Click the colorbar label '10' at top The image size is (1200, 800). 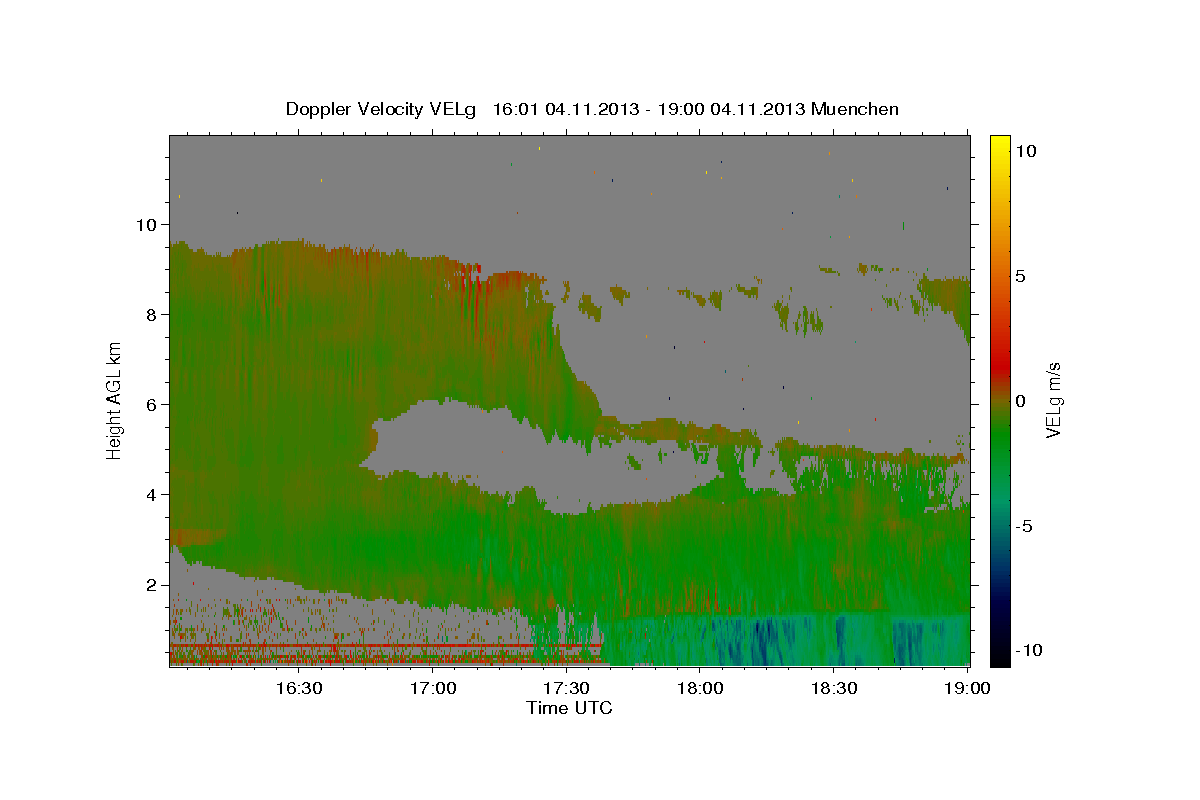tap(1025, 151)
